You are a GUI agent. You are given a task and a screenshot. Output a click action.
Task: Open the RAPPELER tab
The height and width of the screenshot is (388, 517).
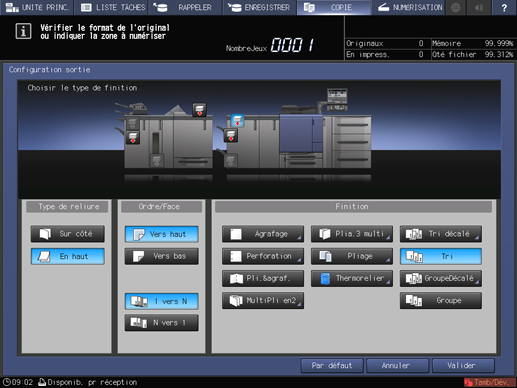coord(185,7)
